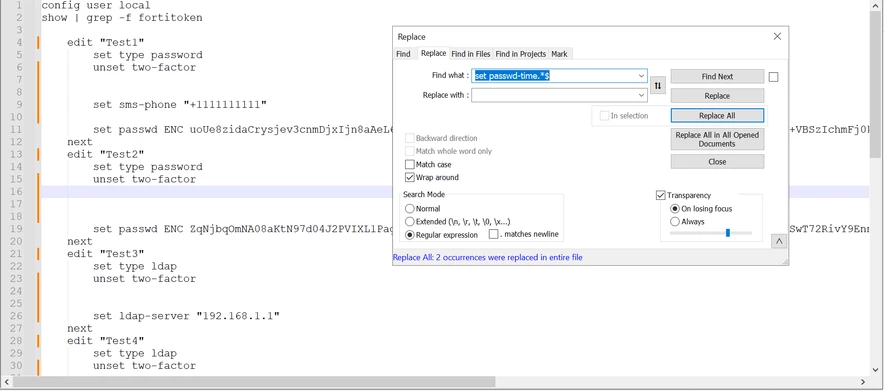This screenshot has width=884, height=391.
Task: Swap find and replace text button
Action: [x=658, y=85]
